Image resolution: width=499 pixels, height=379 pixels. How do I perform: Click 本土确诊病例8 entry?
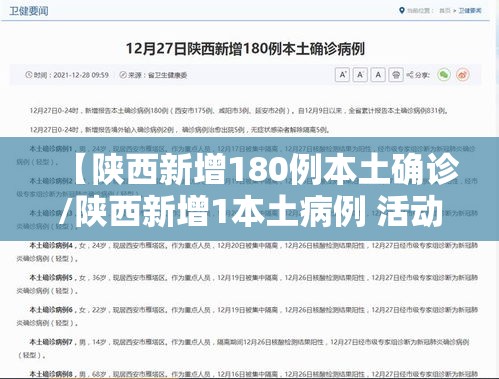coord(254,374)
